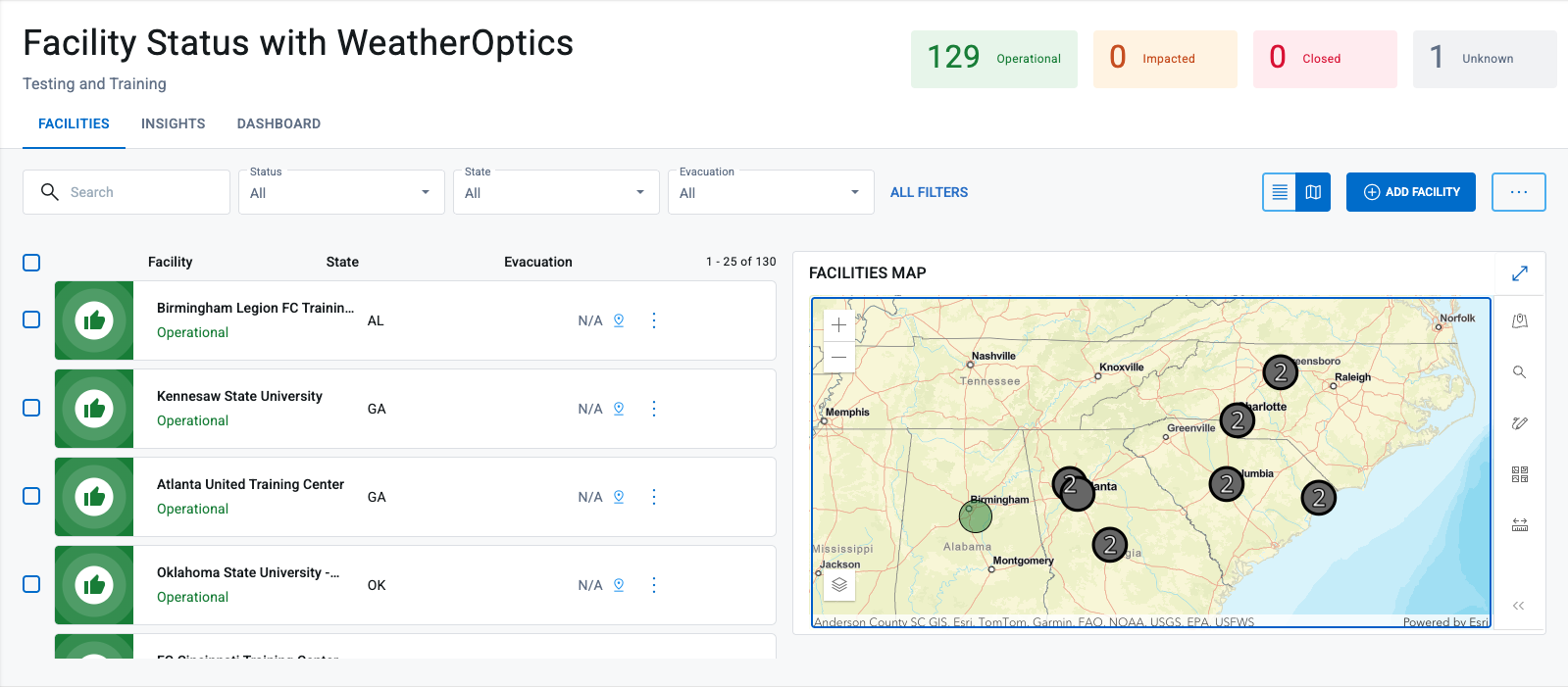
Task: Click inside the Search facilities field
Action: (x=126, y=192)
